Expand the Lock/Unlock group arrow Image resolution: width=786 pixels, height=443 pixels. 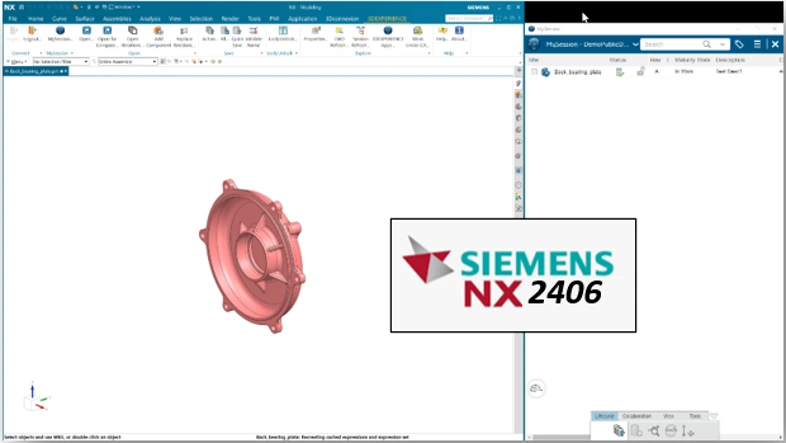tap(296, 53)
